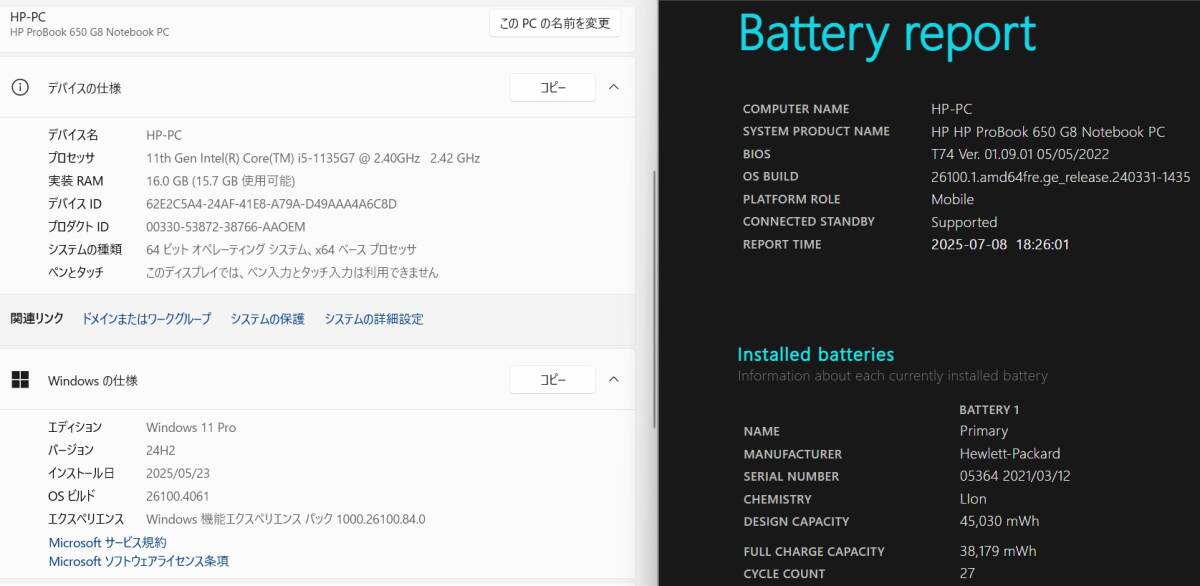This screenshot has width=1200, height=586.
Task: Select the PLATFORM ROLE value Mobile
Action: 952,199
